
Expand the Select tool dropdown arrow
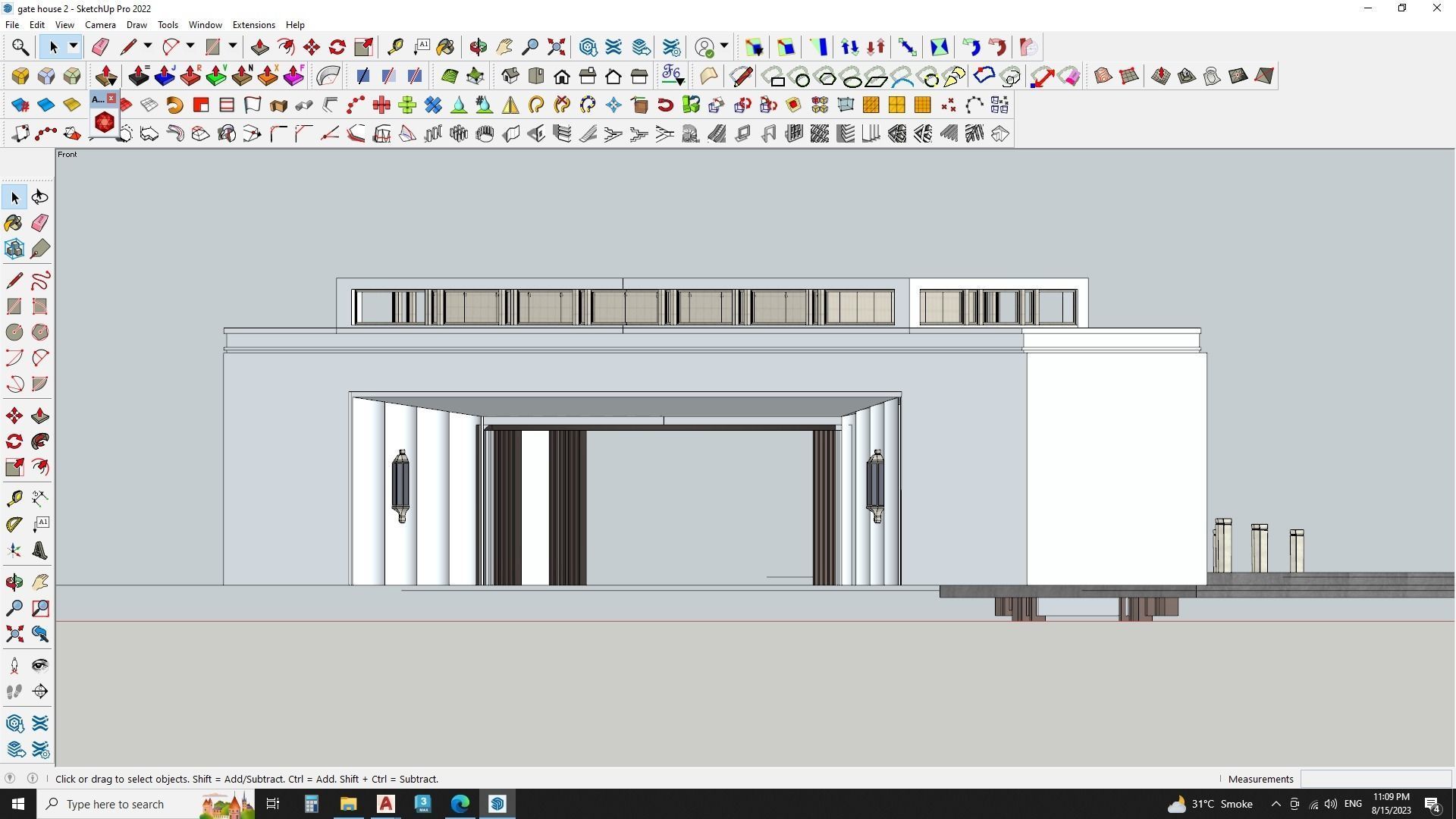coord(74,47)
